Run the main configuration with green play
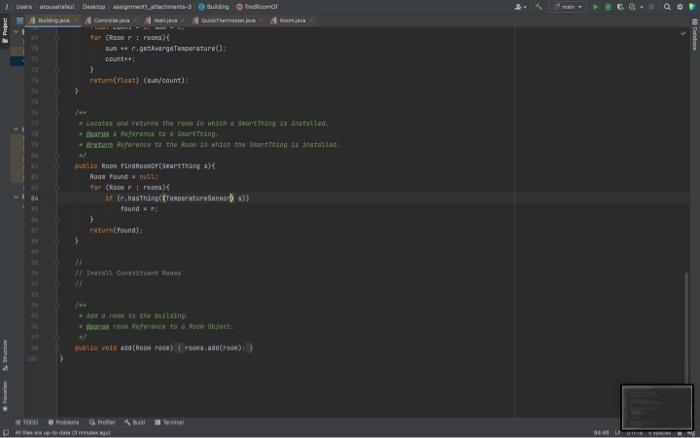The width and height of the screenshot is (700, 438). pos(595,7)
